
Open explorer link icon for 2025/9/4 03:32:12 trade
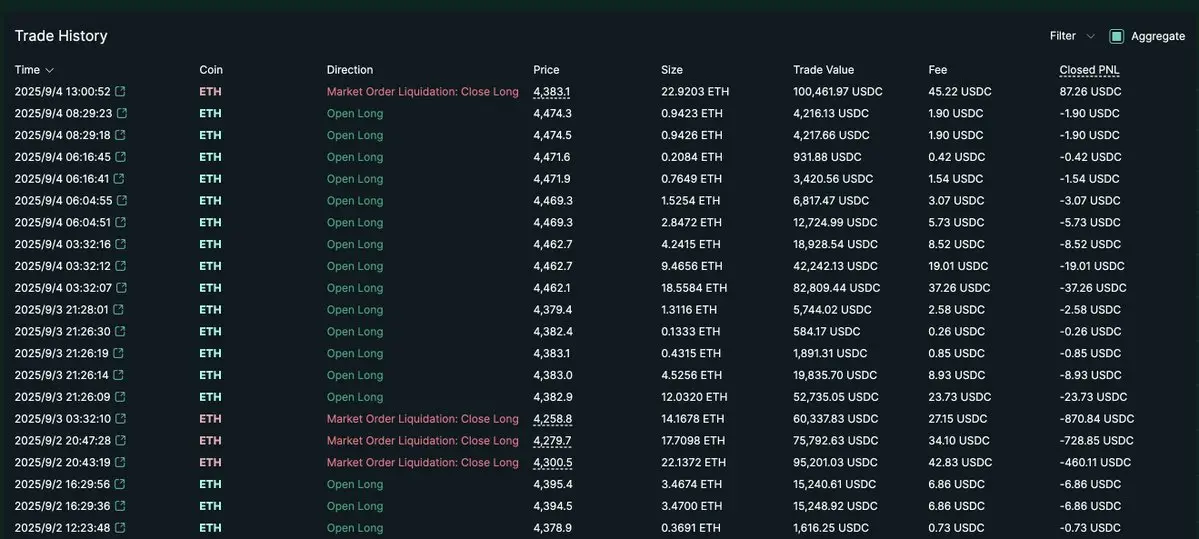point(120,266)
